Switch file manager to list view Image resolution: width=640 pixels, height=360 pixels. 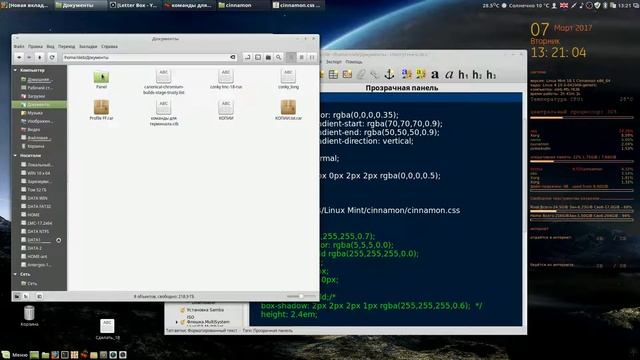pyautogui.click(x=302, y=58)
